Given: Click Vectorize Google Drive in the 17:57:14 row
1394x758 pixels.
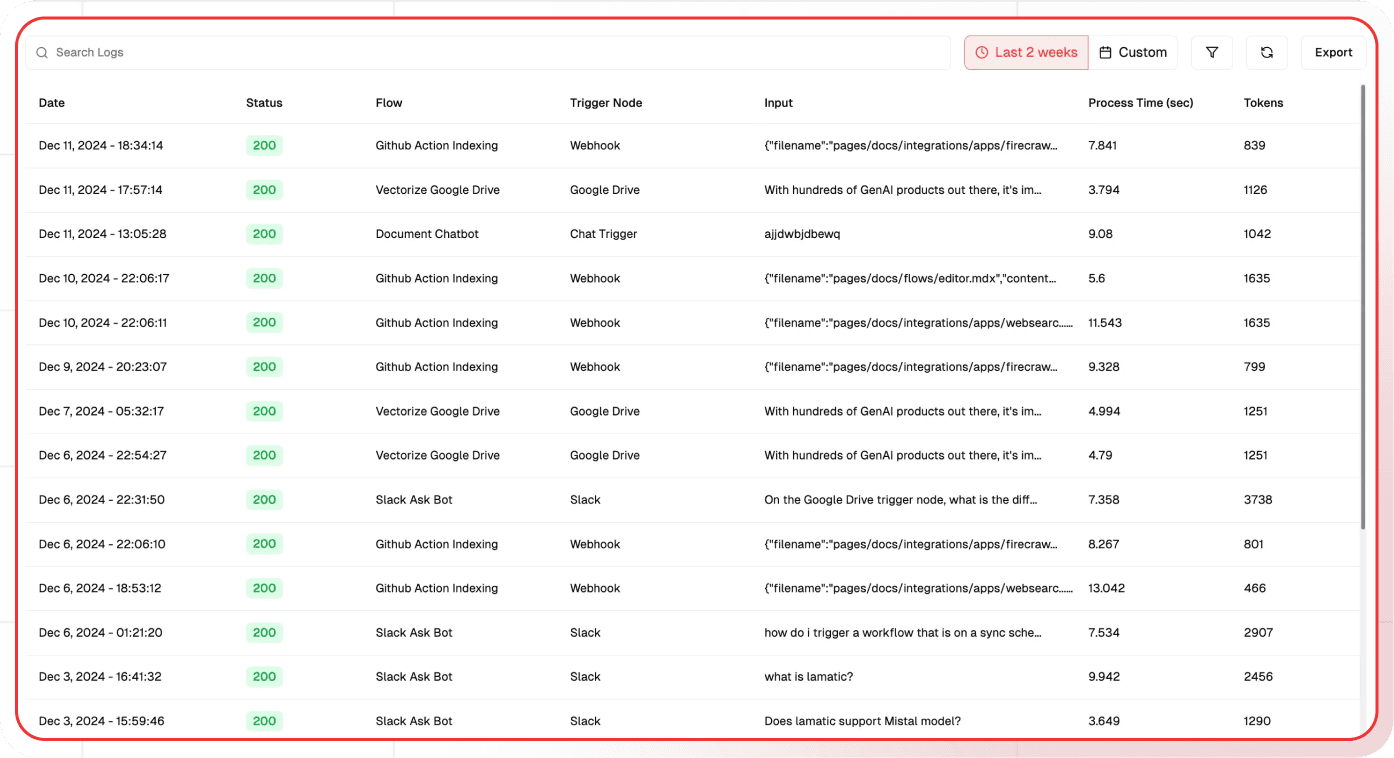Looking at the screenshot, I should [x=438, y=190].
